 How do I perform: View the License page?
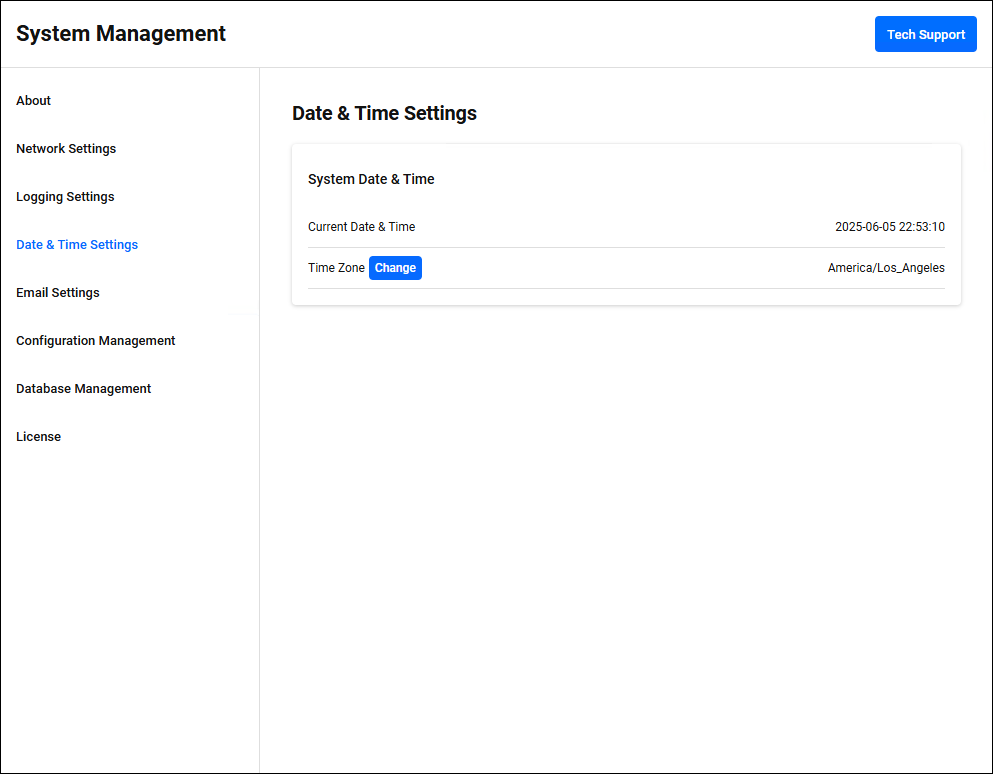38,437
